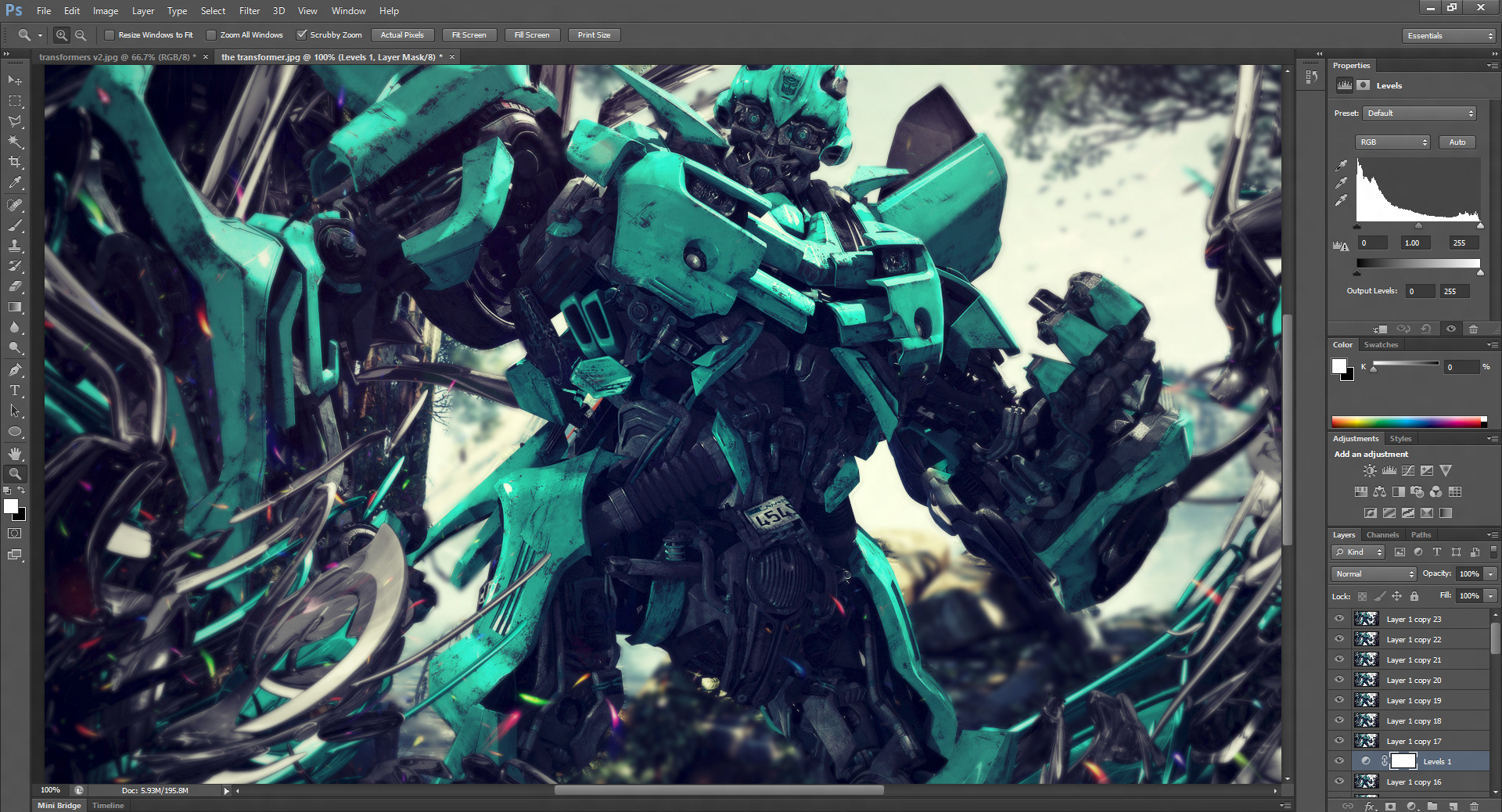Click the black point eyedropper in Levels
This screenshot has width=1502, height=812.
click(1342, 165)
